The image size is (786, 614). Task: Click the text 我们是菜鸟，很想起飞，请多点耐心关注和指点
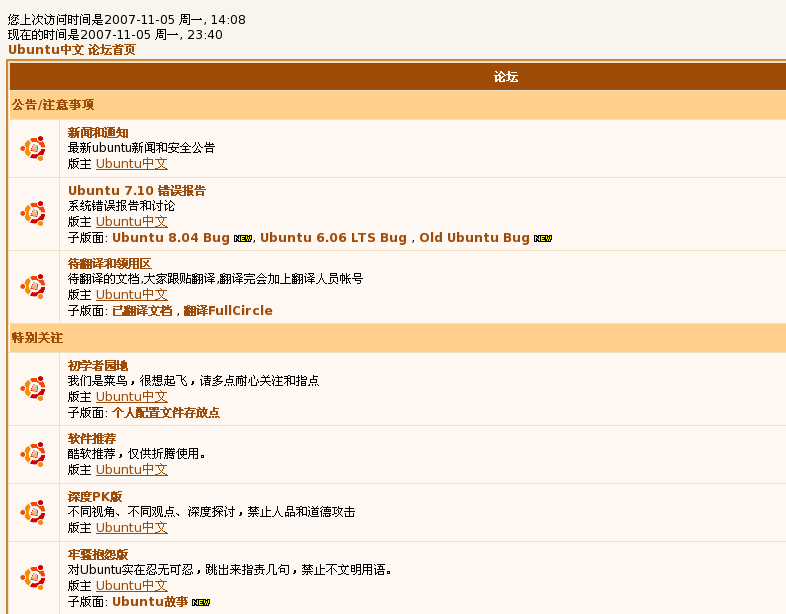pos(193,381)
